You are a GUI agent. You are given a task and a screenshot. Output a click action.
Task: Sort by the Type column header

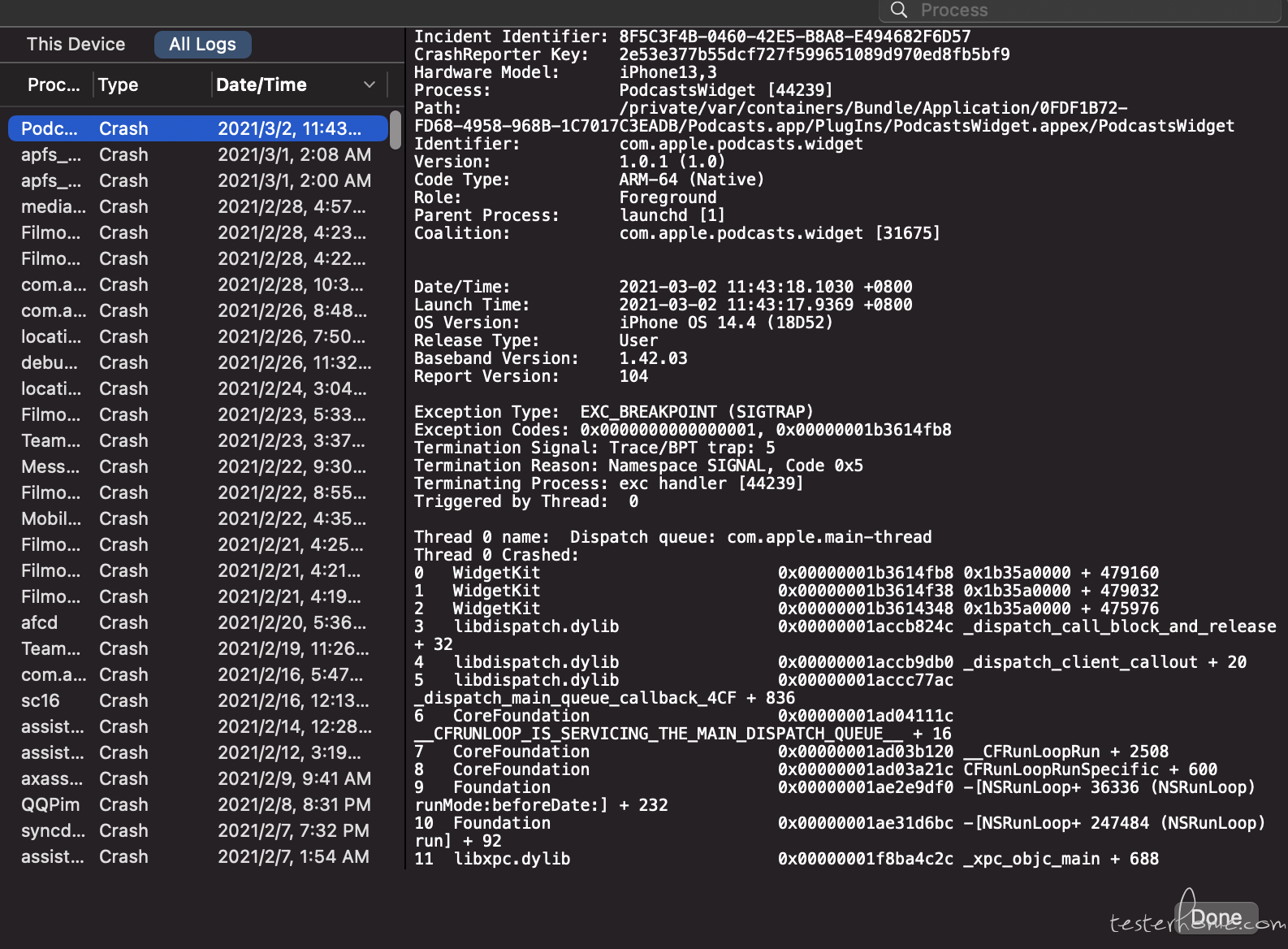point(118,84)
